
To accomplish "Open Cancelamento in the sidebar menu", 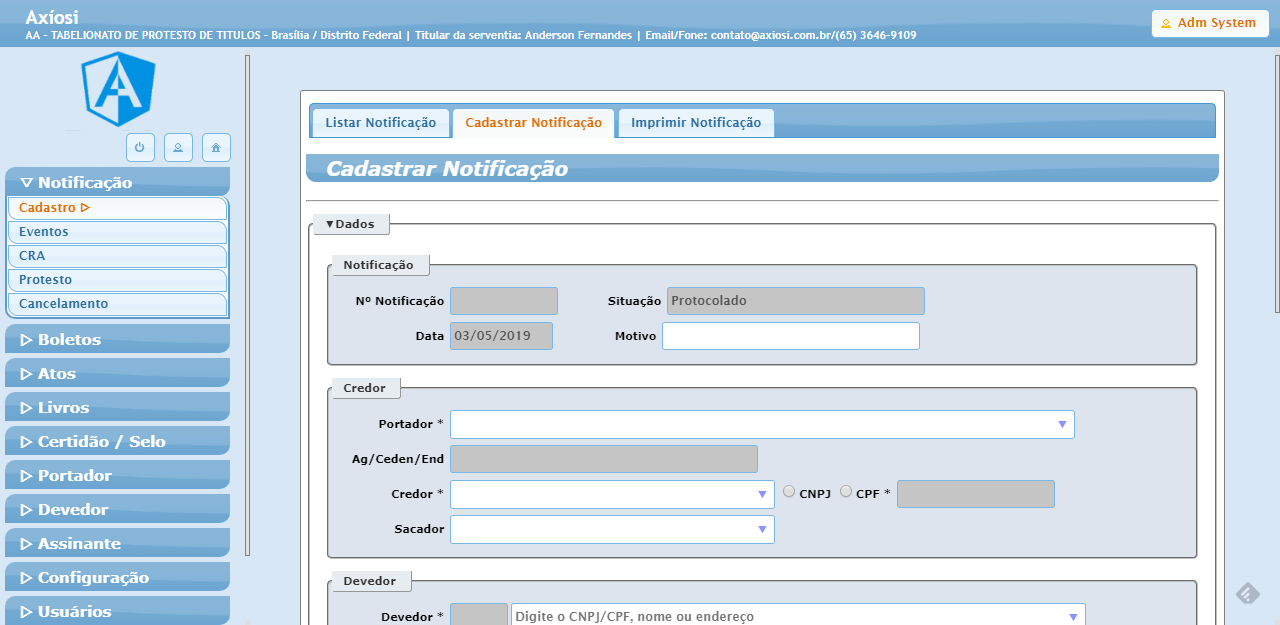I will coord(117,304).
